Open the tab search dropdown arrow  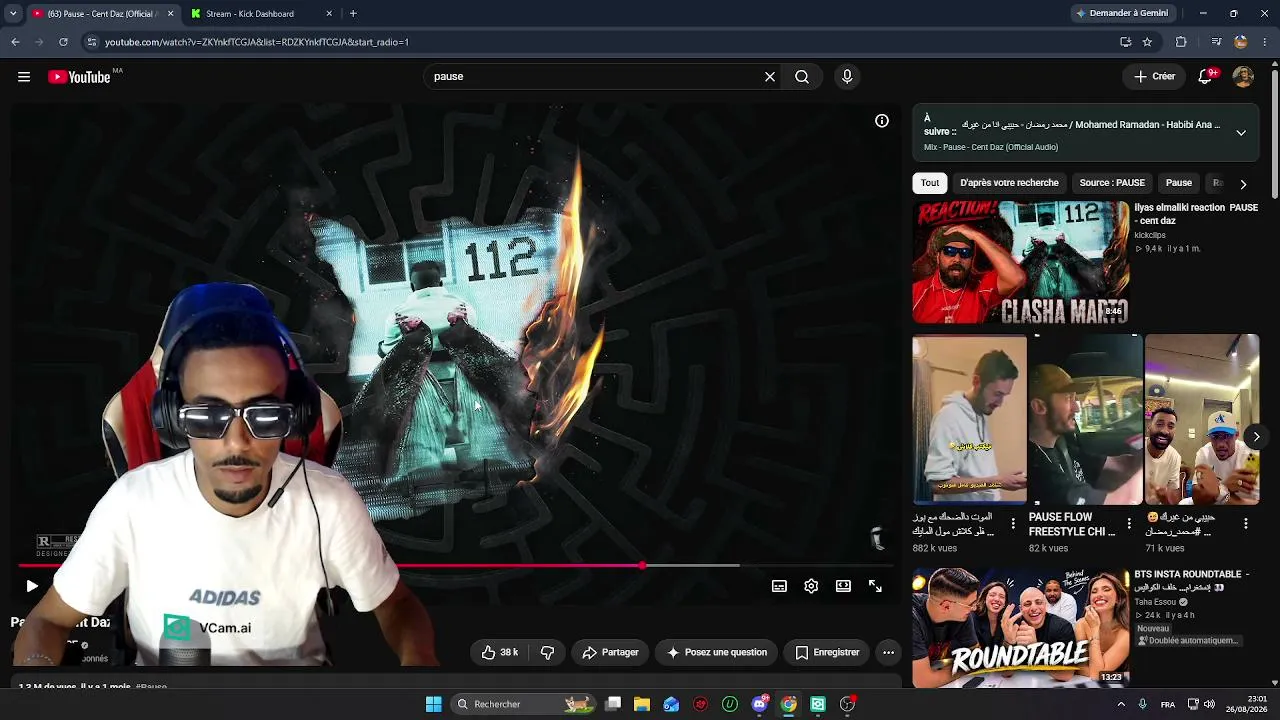coord(13,14)
